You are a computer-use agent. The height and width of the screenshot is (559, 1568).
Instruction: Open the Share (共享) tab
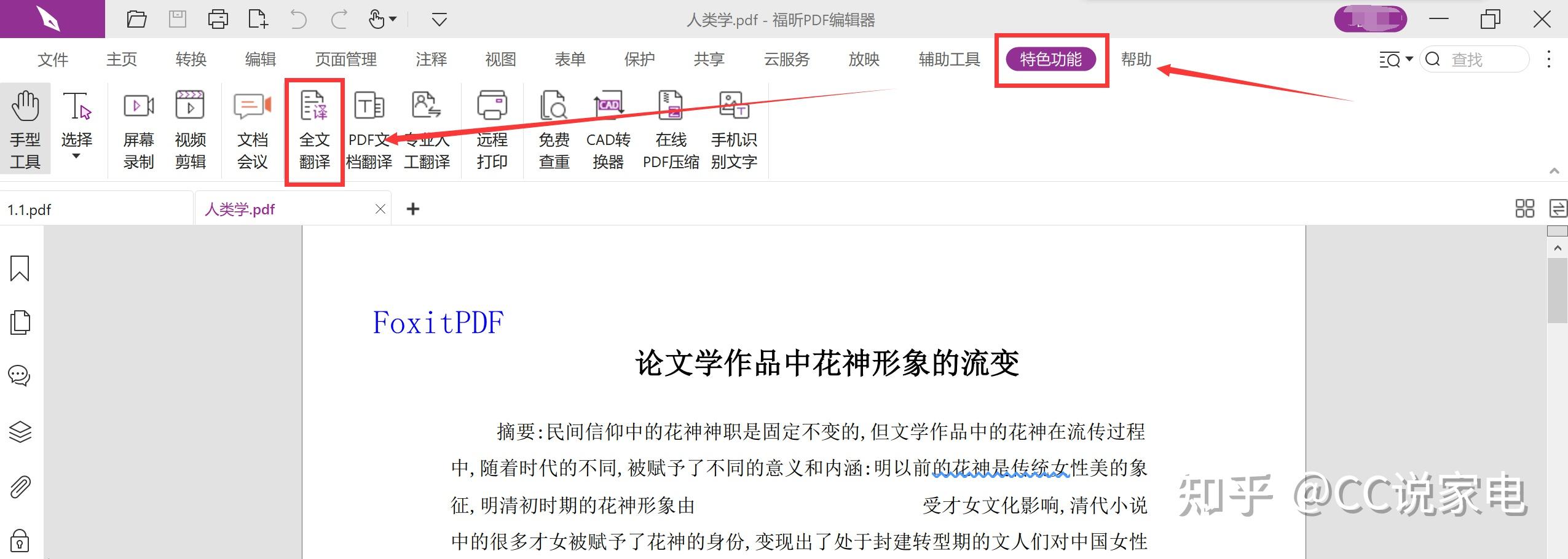pos(709,60)
